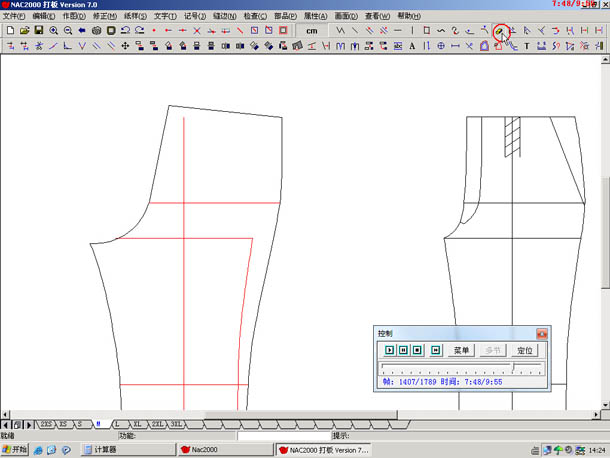Click the red-bordered square frame icon

283,30
